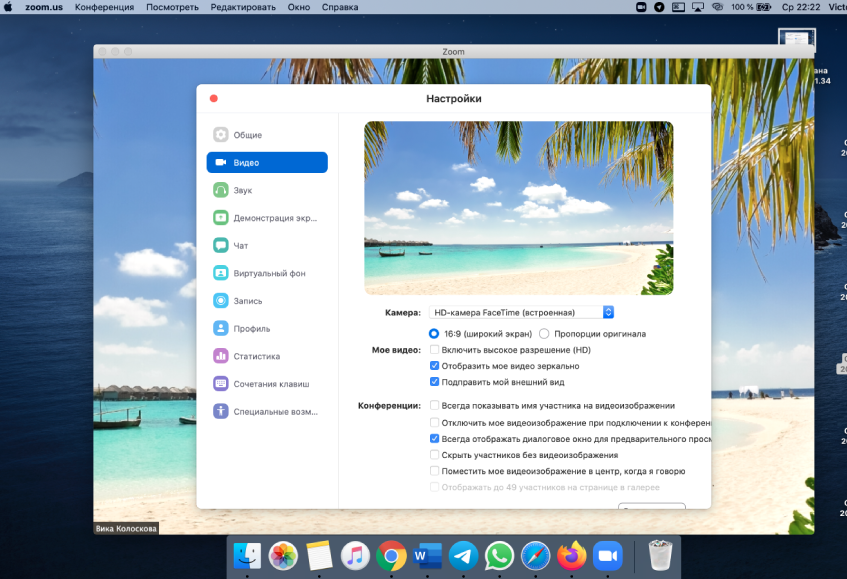Select Пропорции оригинала radio option
The height and width of the screenshot is (579, 847).
pyautogui.click(x=544, y=334)
